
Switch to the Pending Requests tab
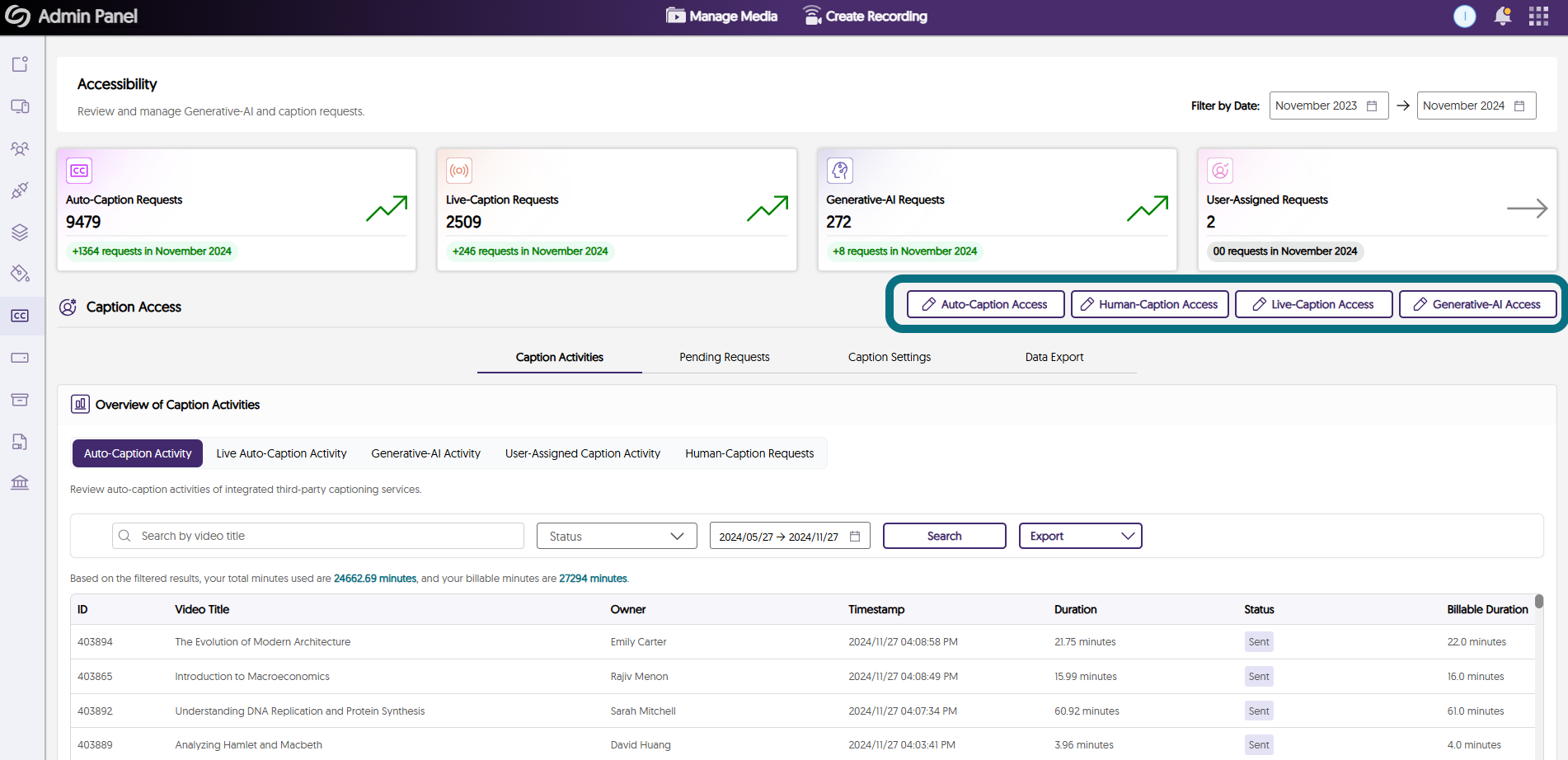coord(725,357)
